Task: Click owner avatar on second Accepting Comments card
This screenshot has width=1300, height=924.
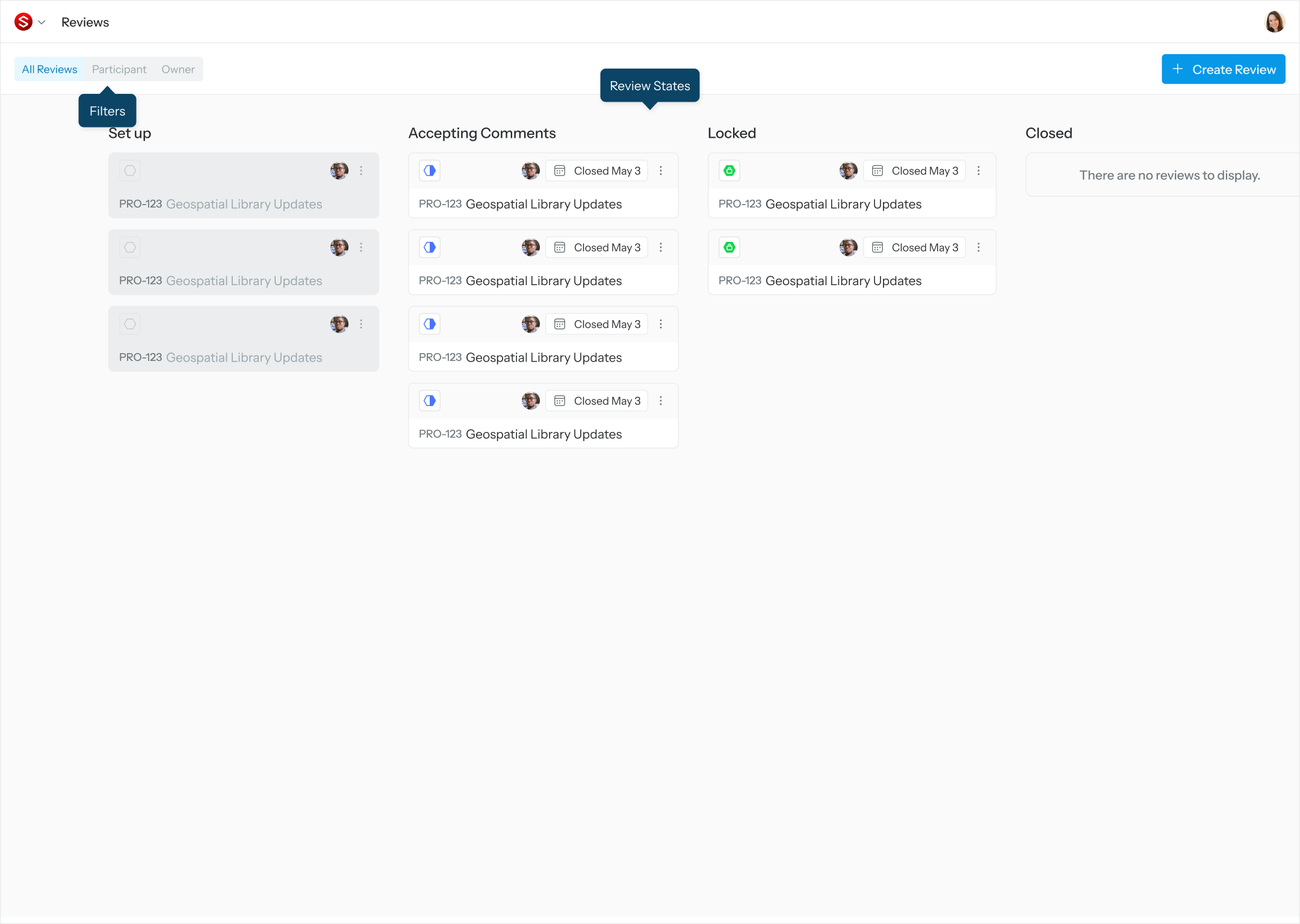Action: pyautogui.click(x=530, y=247)
